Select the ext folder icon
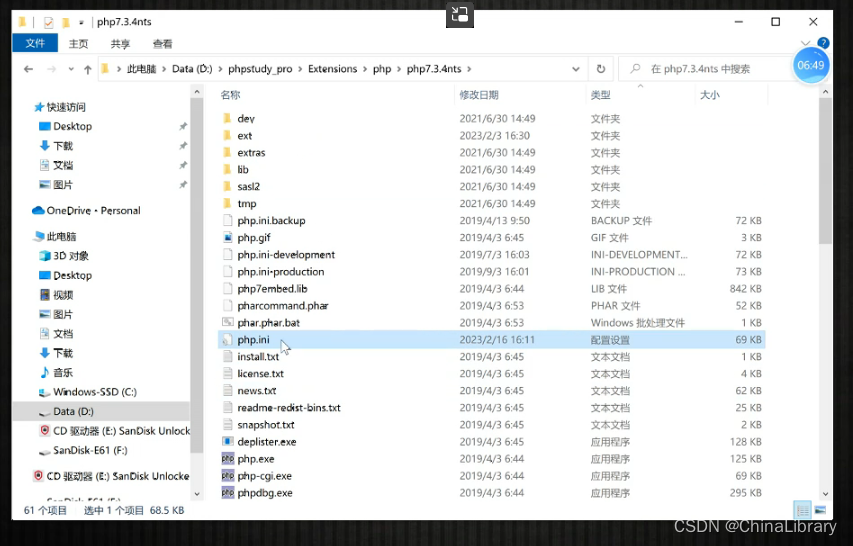The height and width of the screenshot is (546, 853). [227, 135]
